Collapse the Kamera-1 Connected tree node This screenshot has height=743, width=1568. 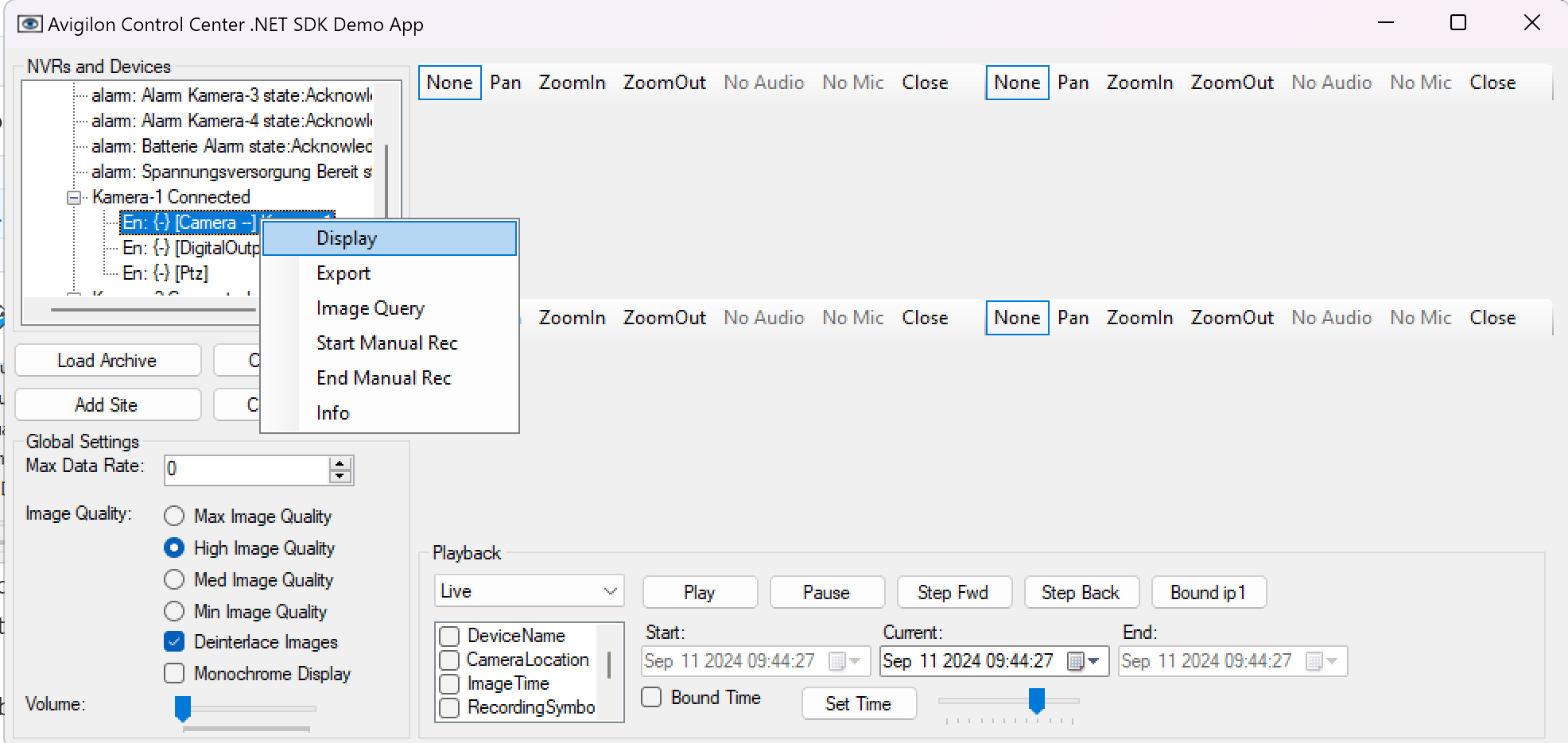[74, 198]
